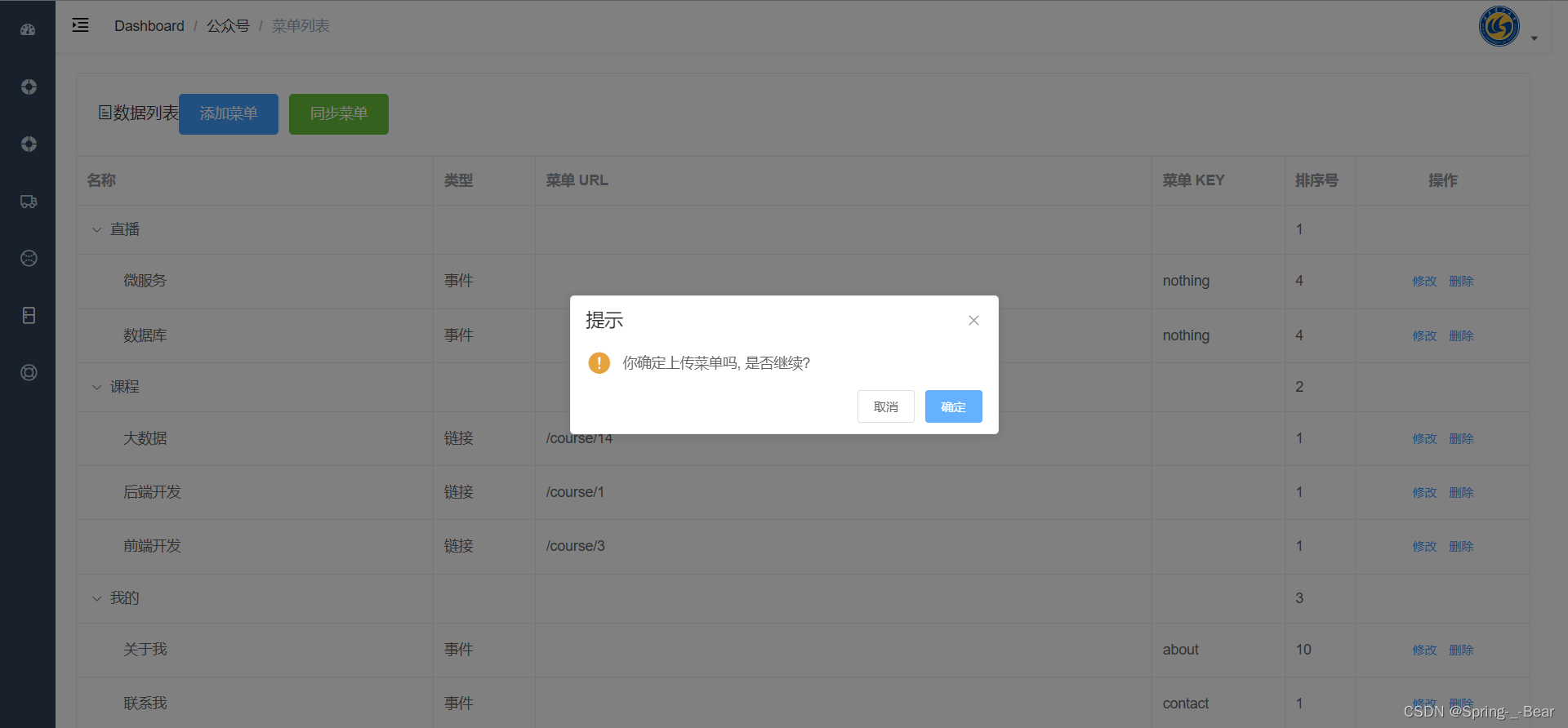Viewport: 1568px width, 728px height.
Task: Click the document icon in sidebar
Action: (29, 316)
